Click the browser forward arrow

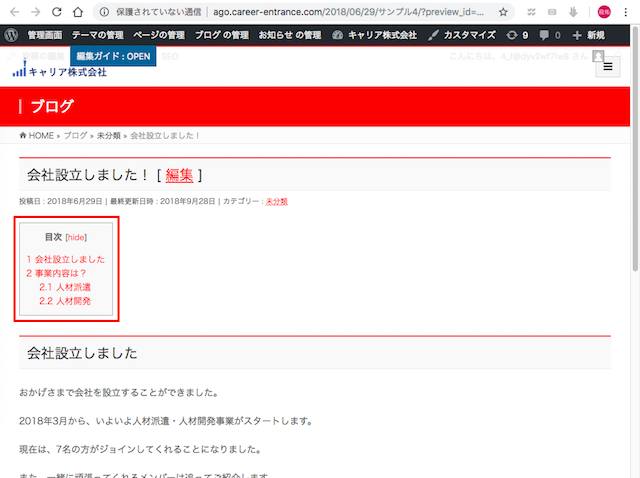pyautogui.click(x=36, y=12)
